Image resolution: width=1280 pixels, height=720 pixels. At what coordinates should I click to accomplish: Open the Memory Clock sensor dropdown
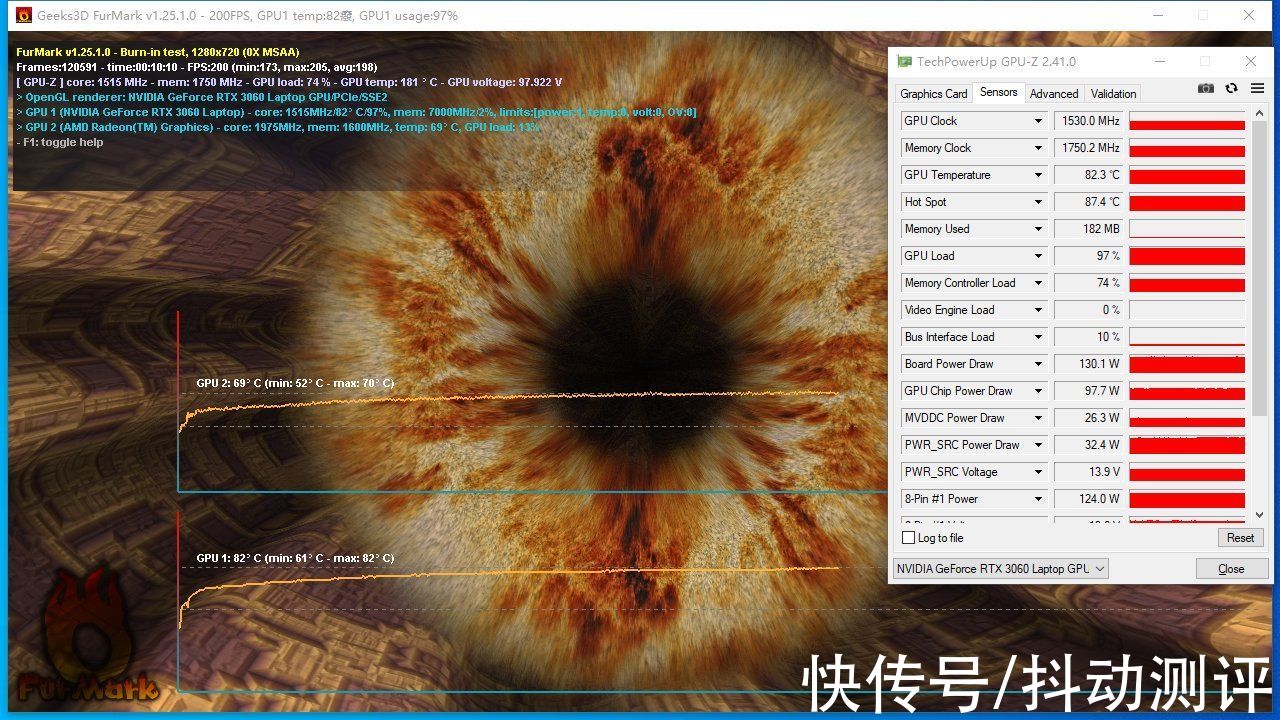pyautogui.click(x=1038, y=148)
